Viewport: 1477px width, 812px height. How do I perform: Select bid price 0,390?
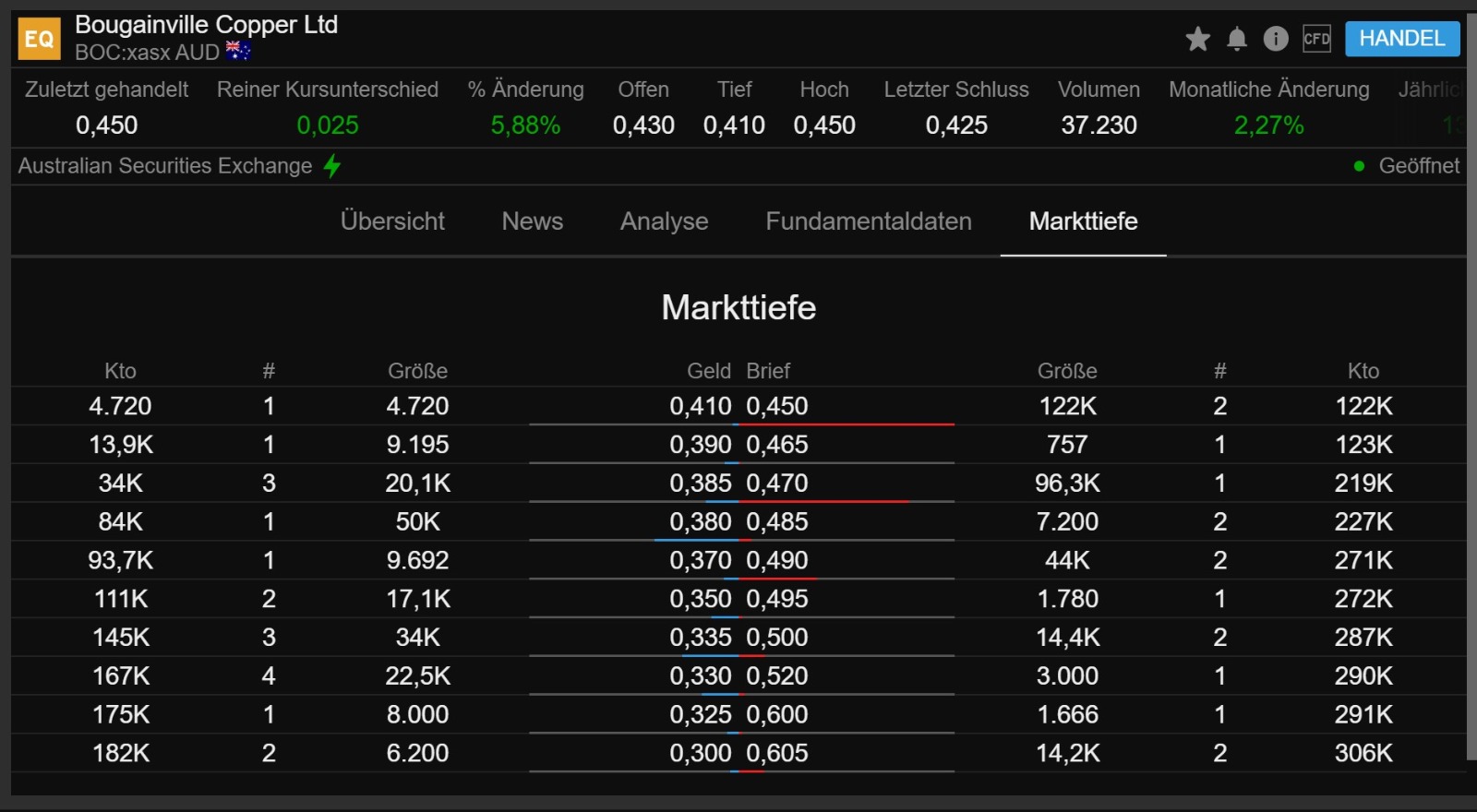point(701,445)
